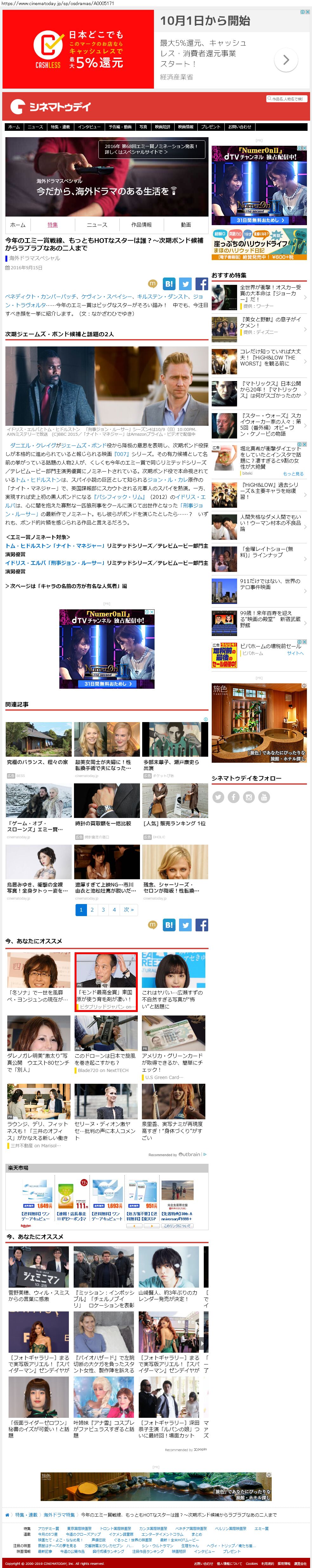Open the インタビュー menu in the black navigation bar
This screenshot has width=312, height=1568.
pyautogui.click(x=89, y=127)
